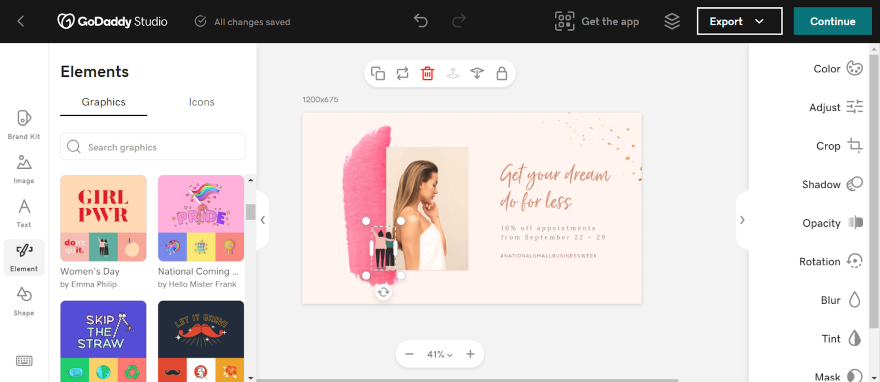This screenshot has height=382, width=880.
Task: Send the selected element backward
Action: [477, 73]
